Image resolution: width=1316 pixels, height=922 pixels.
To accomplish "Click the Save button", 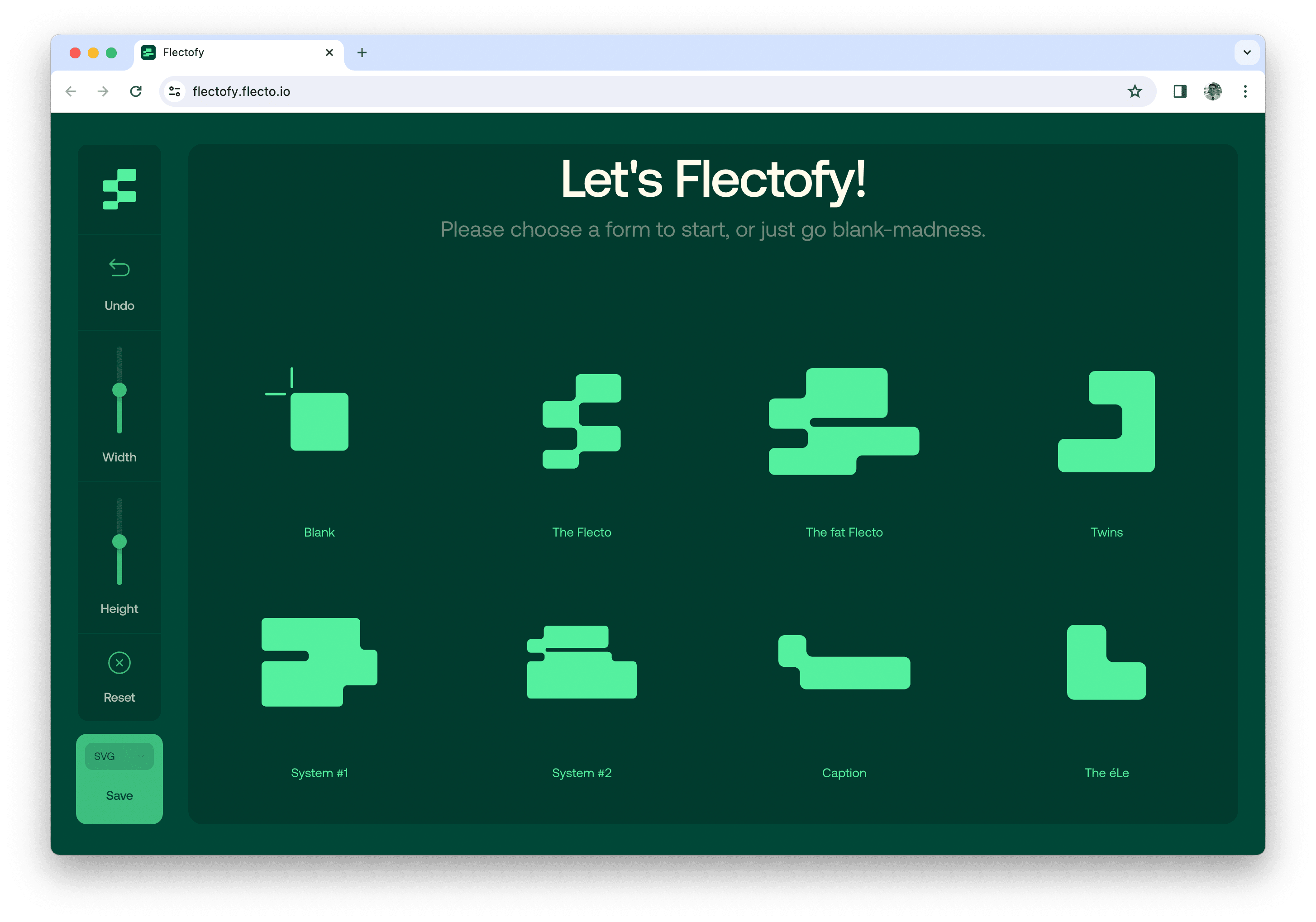I will (119, 795).
